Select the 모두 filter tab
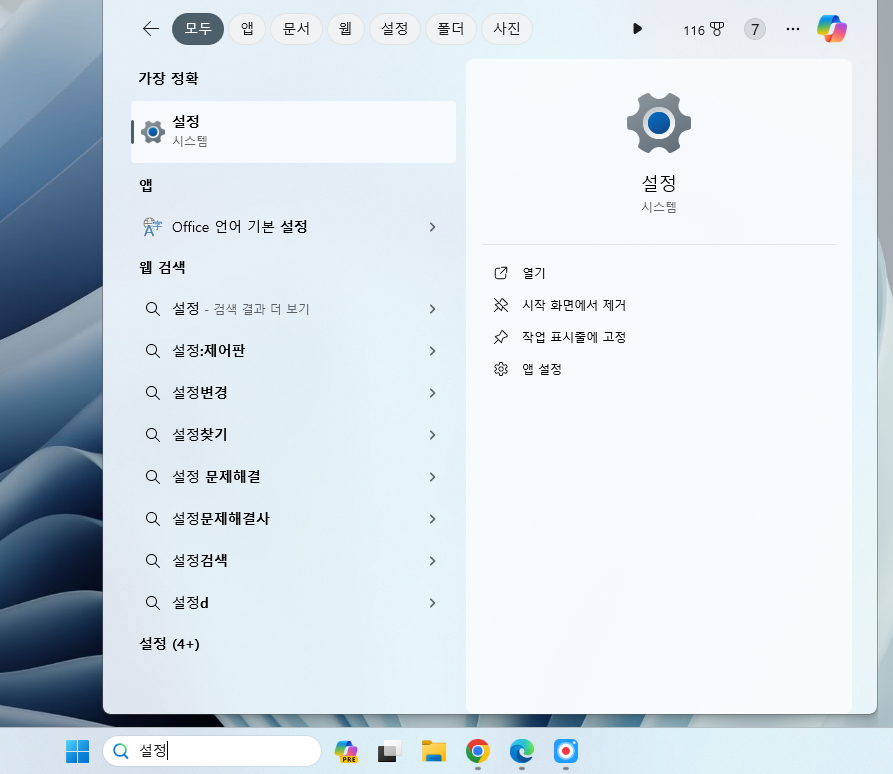 [198, 28]
